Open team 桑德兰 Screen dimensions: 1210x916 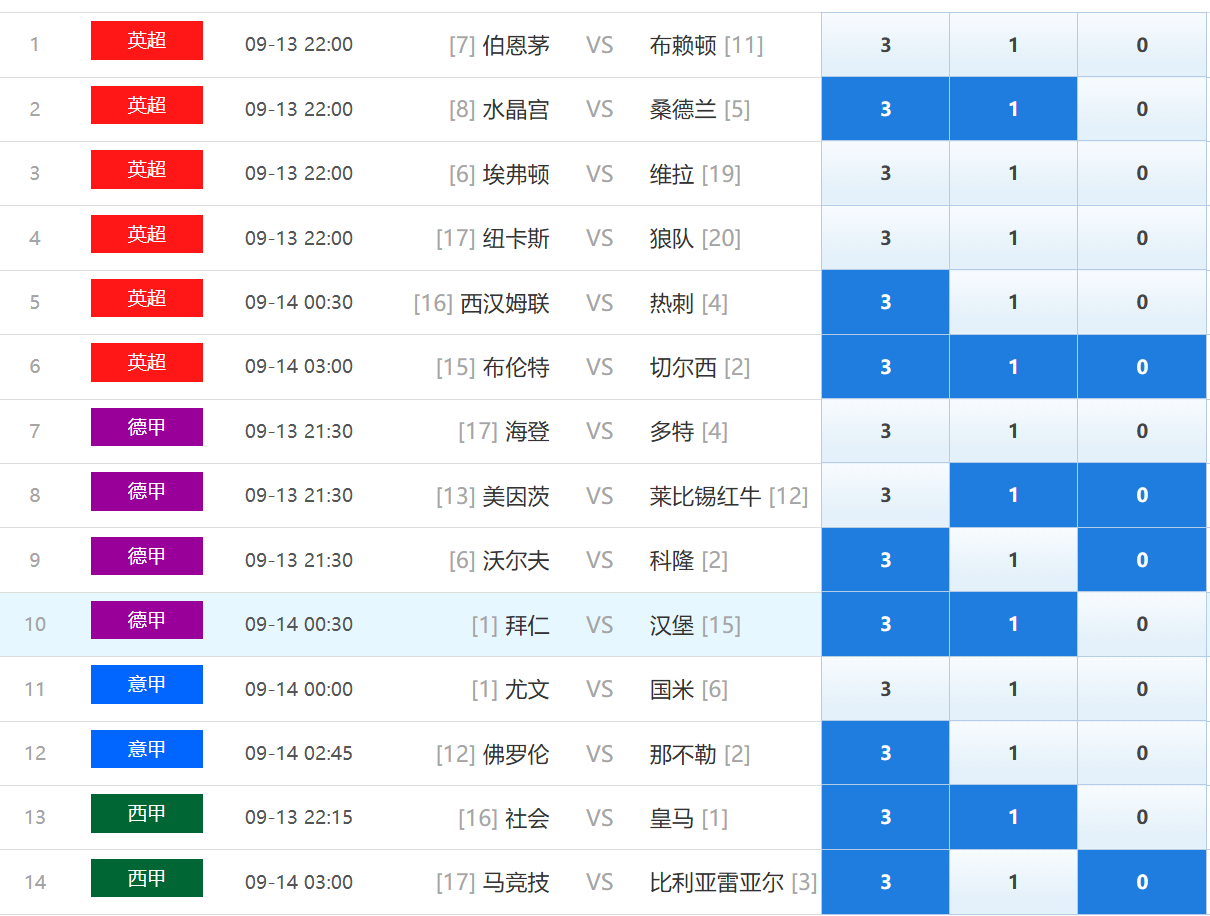[683, 109]
